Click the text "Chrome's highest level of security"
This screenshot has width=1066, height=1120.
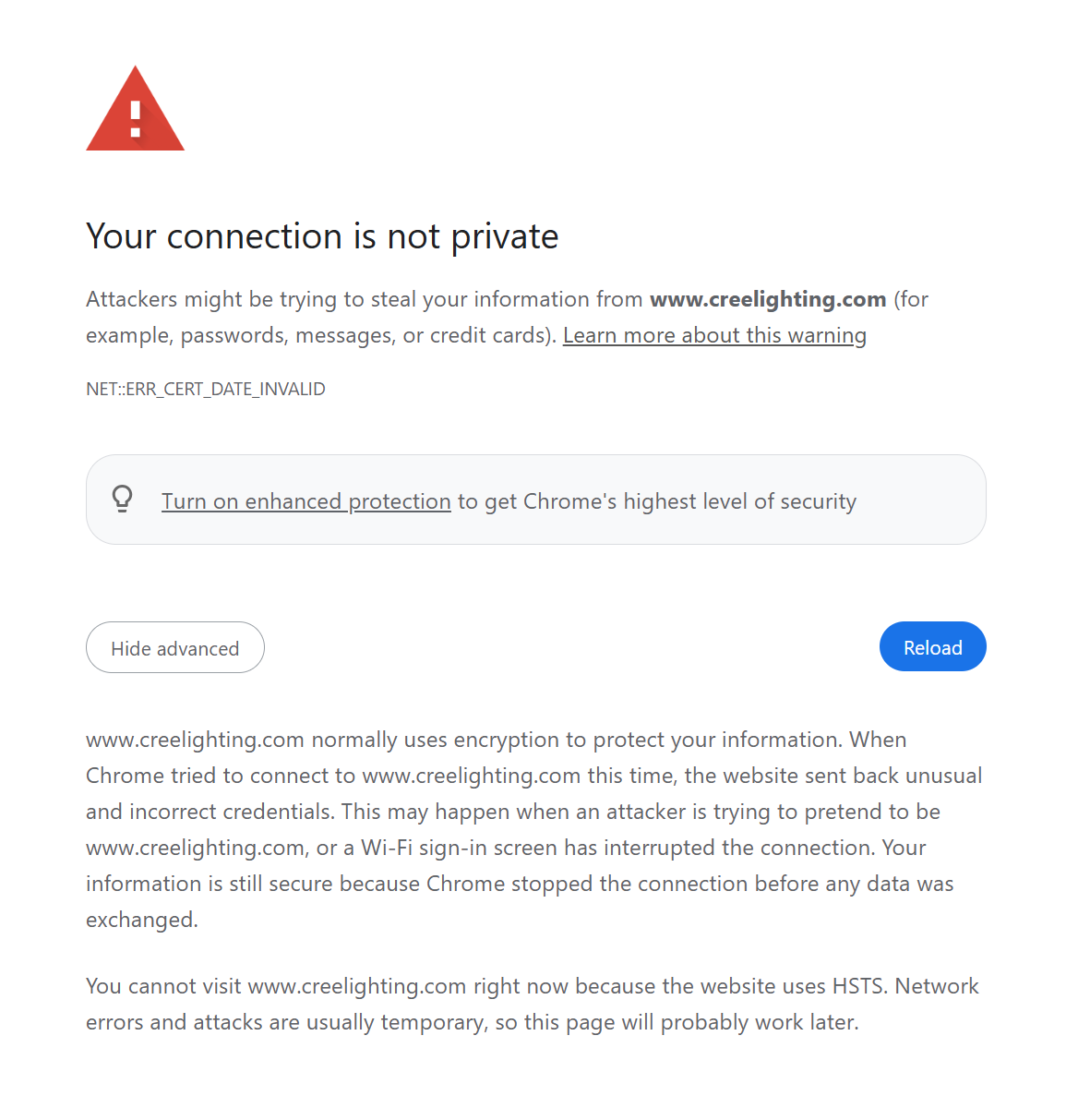click(689, 501)
